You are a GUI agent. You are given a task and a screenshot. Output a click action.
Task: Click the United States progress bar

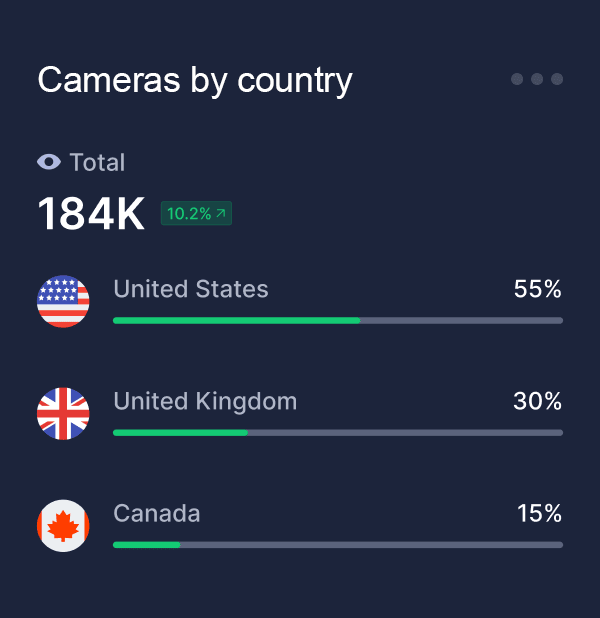(x=337, y=320)
